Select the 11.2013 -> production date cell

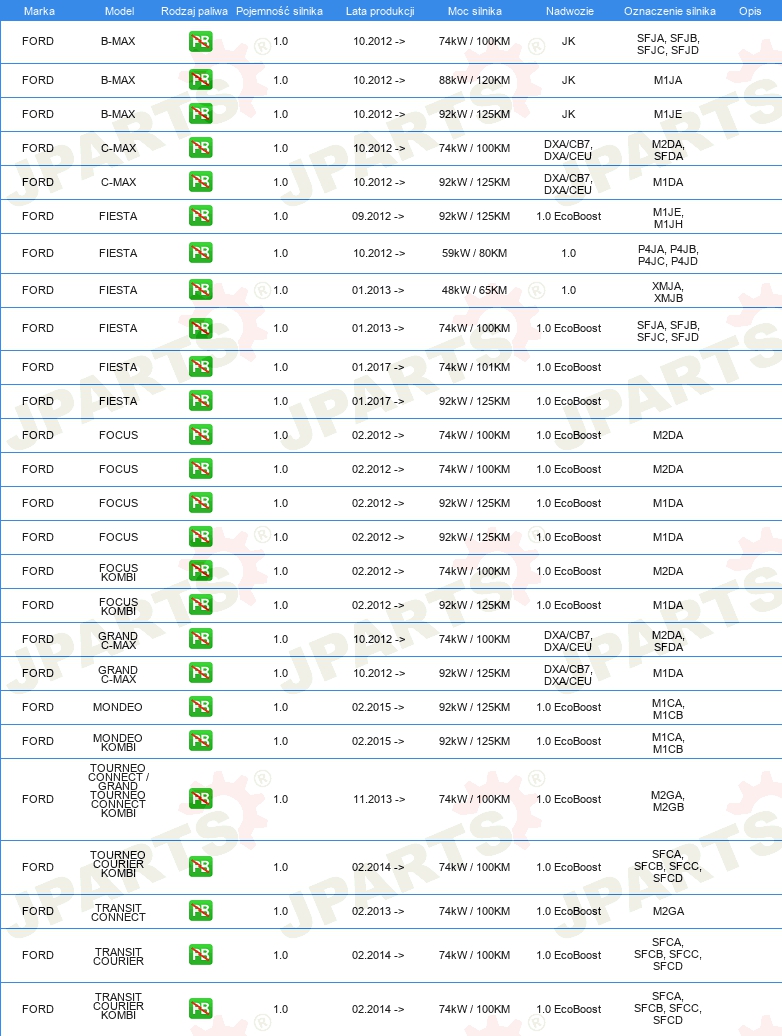tap(378, 799)
